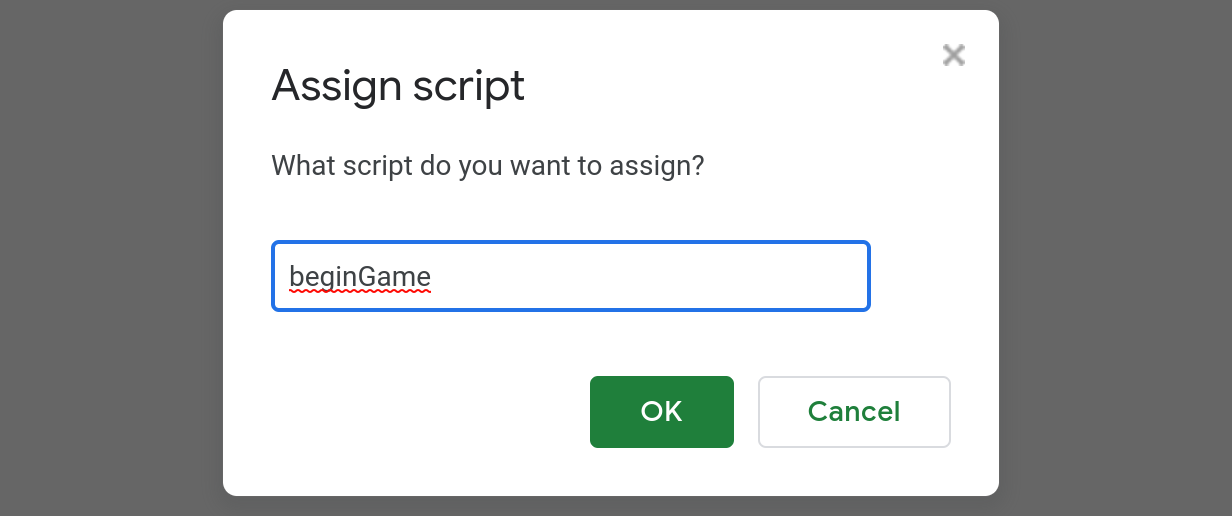Exit the dialog via the close icon
Viewport: 1232px width, 516px height.
pos(953,55)
